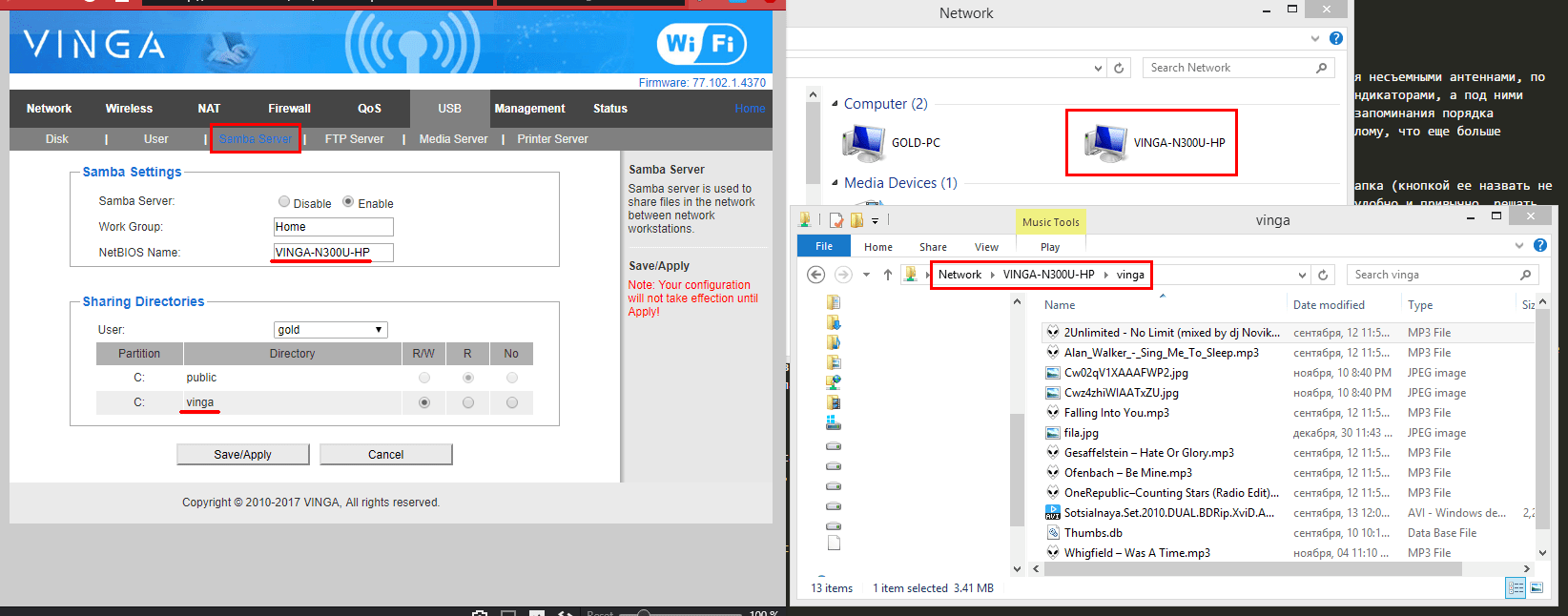Expand the vinga address bar history dropdown
Screen dimensions: 1568x616
pyautogui.click(x=1302, y=275)
